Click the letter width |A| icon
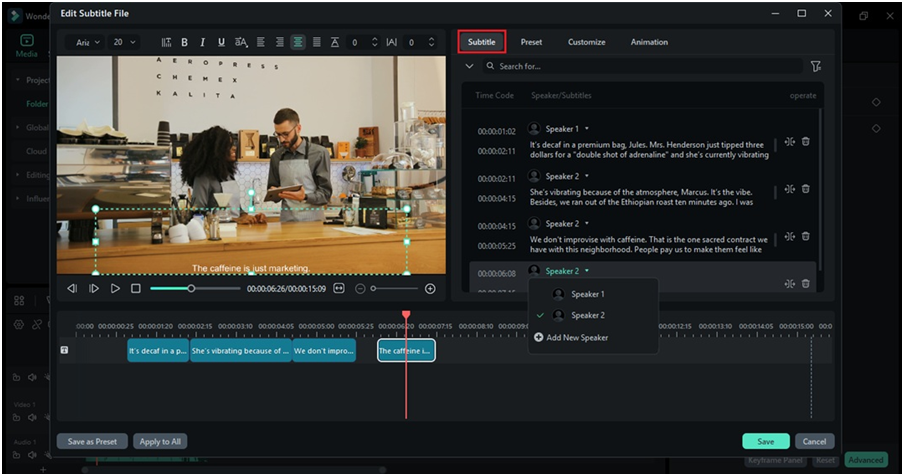 391,42
